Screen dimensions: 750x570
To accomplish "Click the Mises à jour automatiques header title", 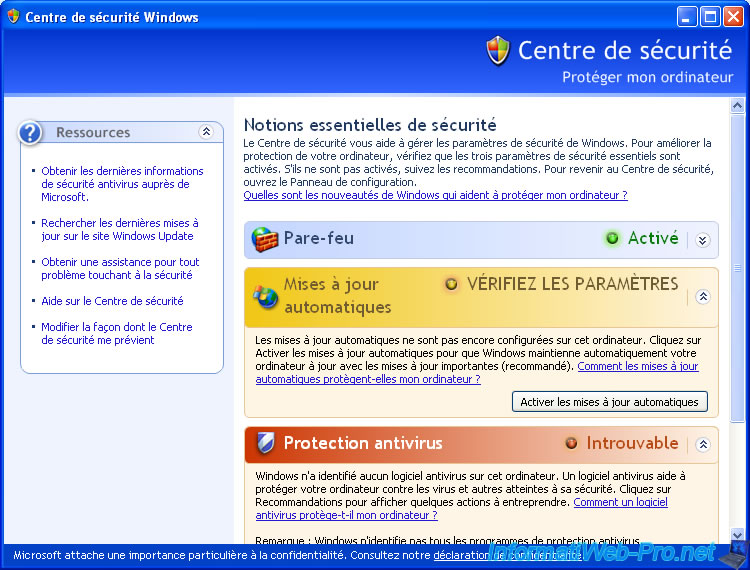I will [x=338, y=296].
